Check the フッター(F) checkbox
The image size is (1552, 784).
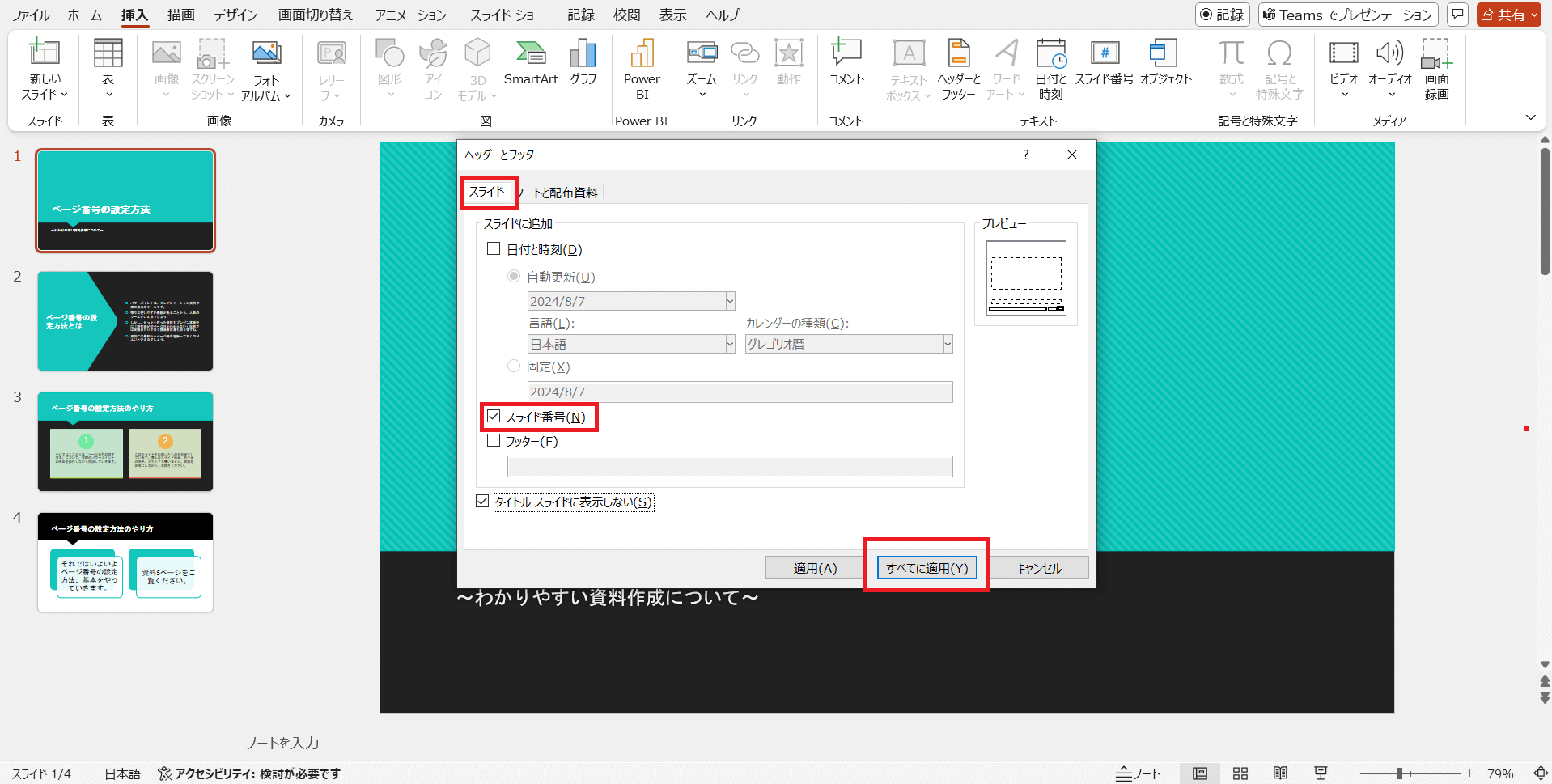click(x=494, y=441)
